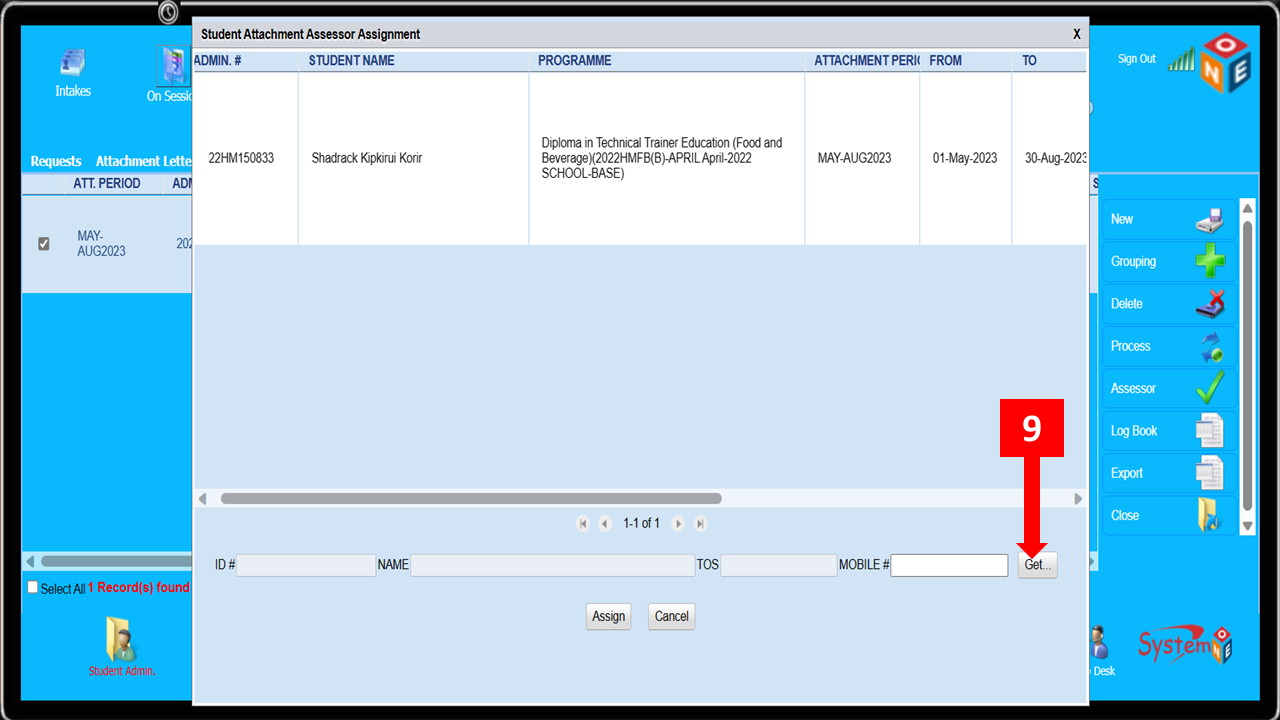The height and width of the screenshot is (720, 1280).
Task: Click the Process arrows icon
Action: pyautogui.click(x=1209, y=347)
